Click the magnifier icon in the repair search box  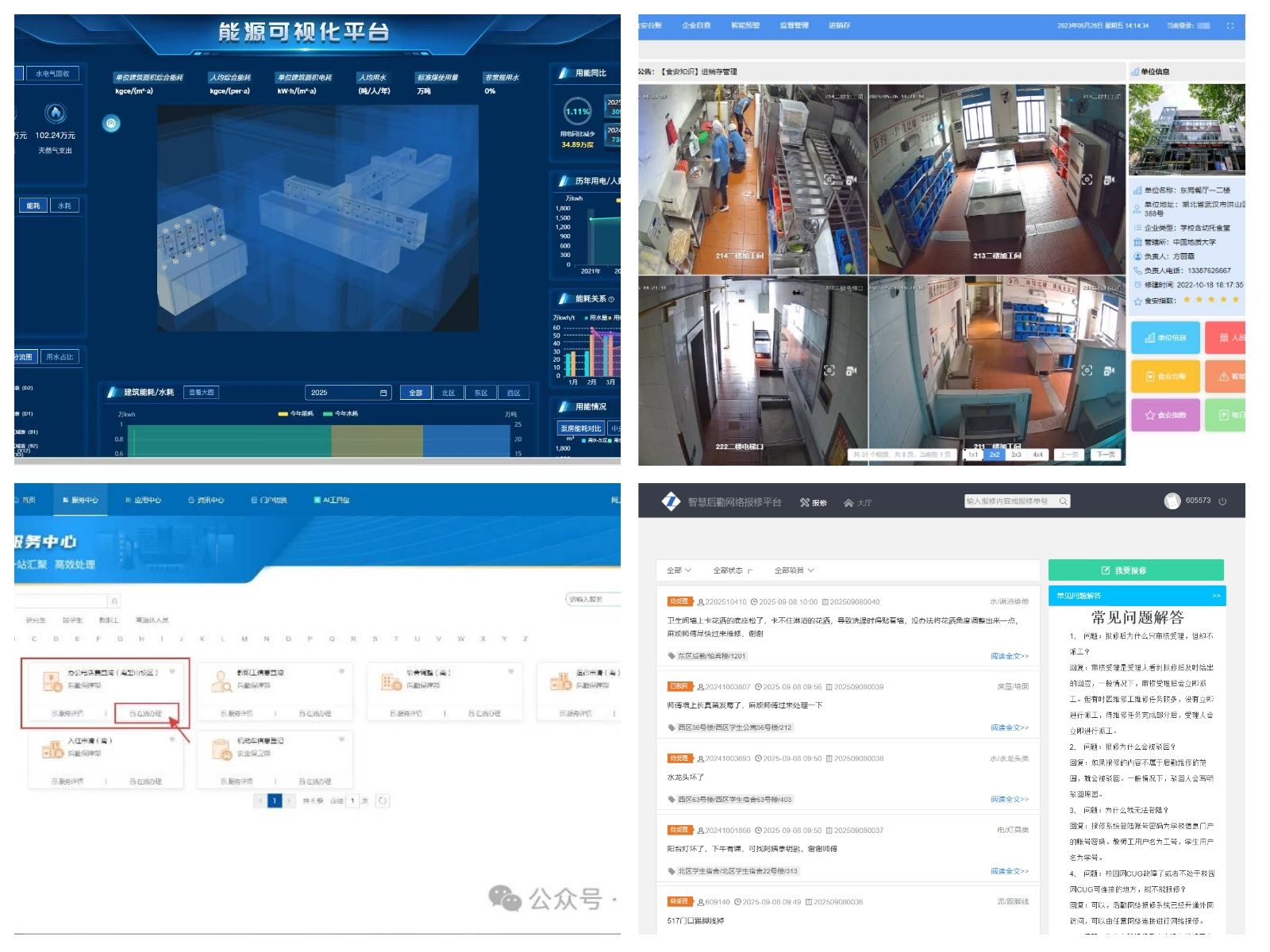pyautogui.click(x=1063, y=501)
